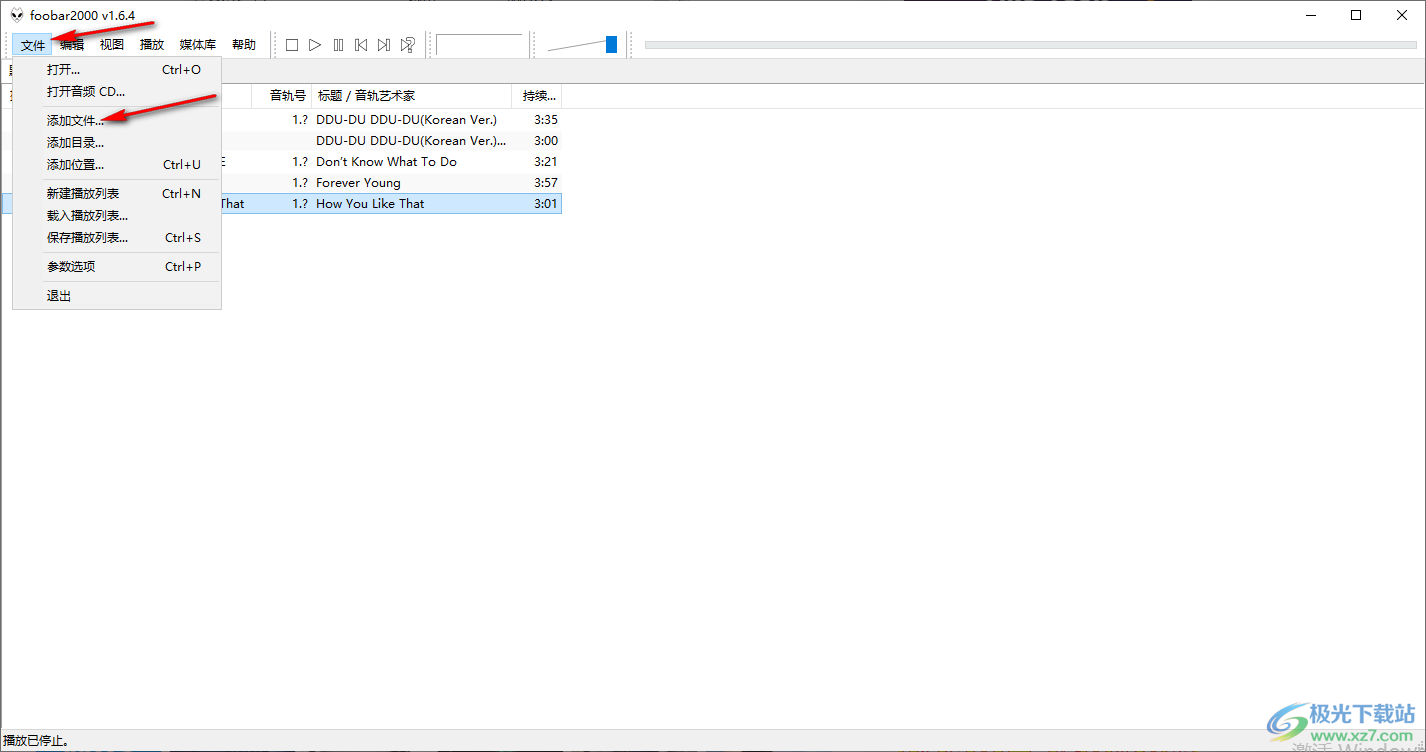The image size is (1426, 752).
Task: Choose 保存播放列表... menu entry
Action: [x=117, y=238]
